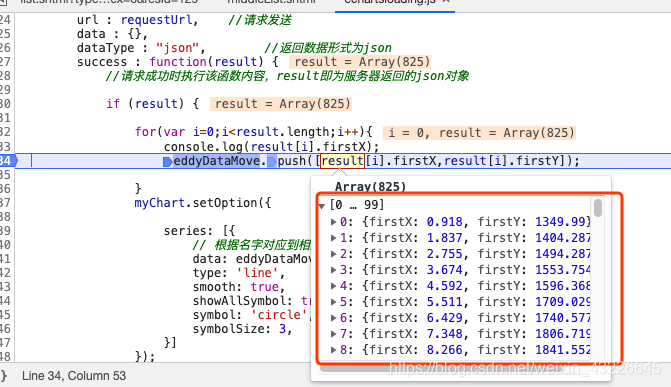Set a breakpoint on line 24 gutter
This screenshot has width=671, height=387.
[x=6, y=20]
